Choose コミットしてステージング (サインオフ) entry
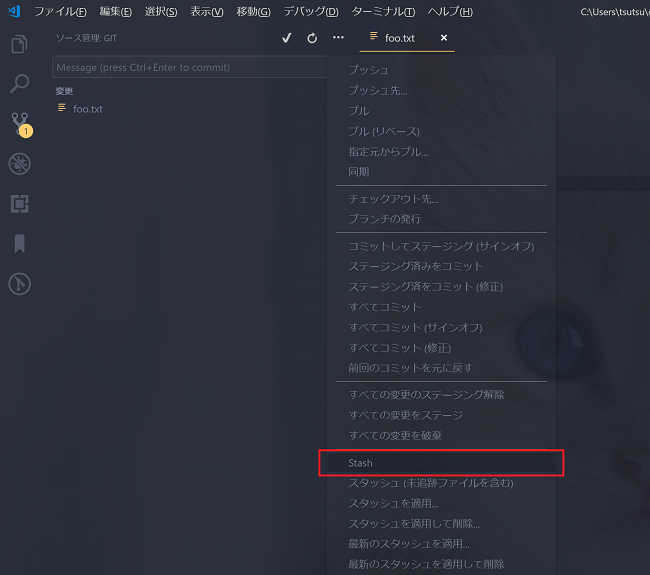Screen dimensions: 650x575 (441, 246)
